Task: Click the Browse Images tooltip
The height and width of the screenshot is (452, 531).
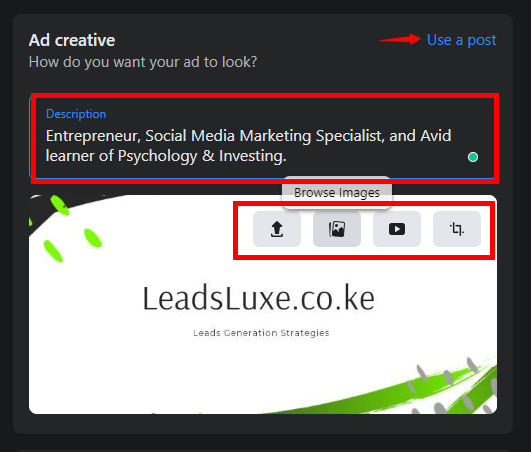Action: tap(337, 193)
